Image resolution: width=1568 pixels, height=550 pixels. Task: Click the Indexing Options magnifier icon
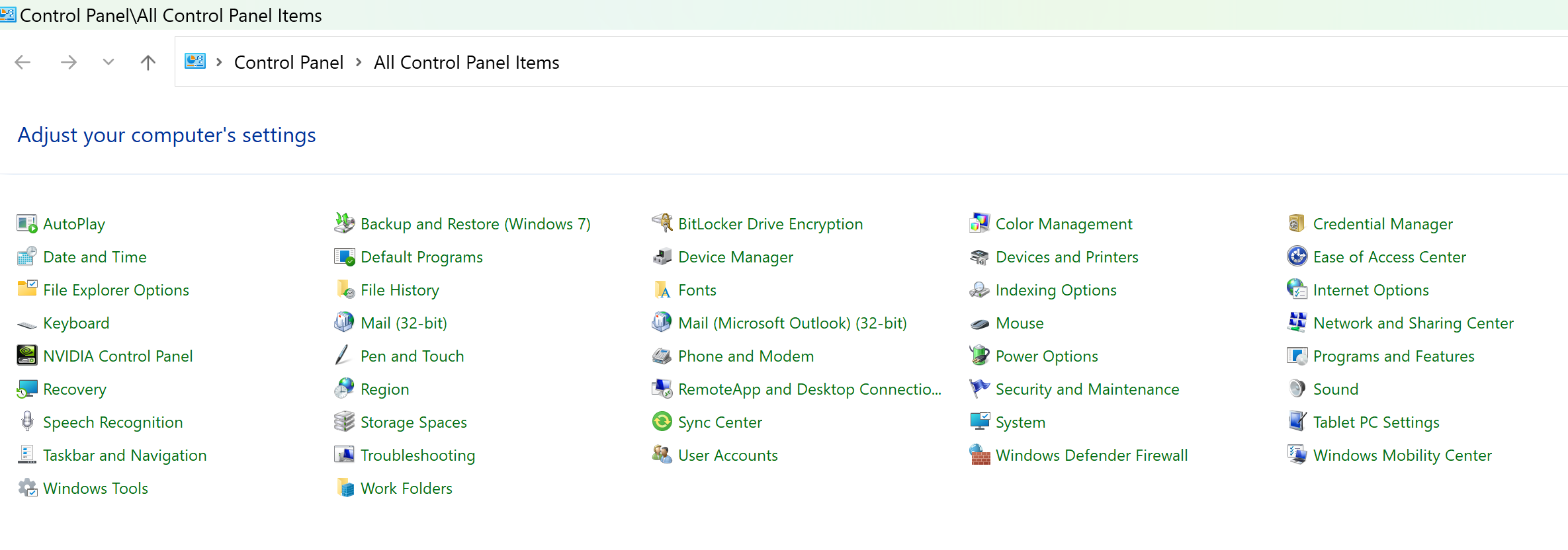[980, 290]
